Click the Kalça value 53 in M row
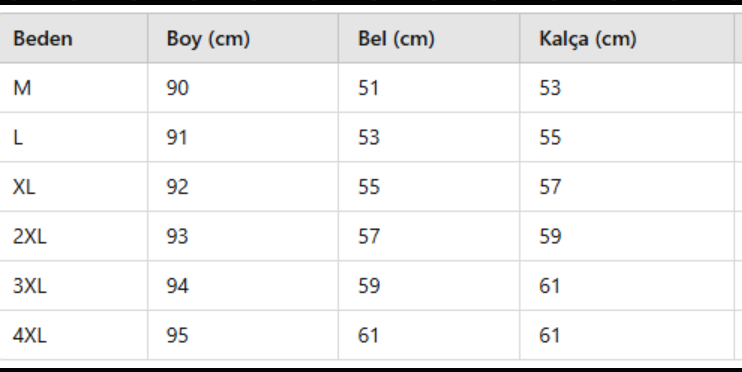This screenshot has width=742, height=372. click(x=627, y=88)
